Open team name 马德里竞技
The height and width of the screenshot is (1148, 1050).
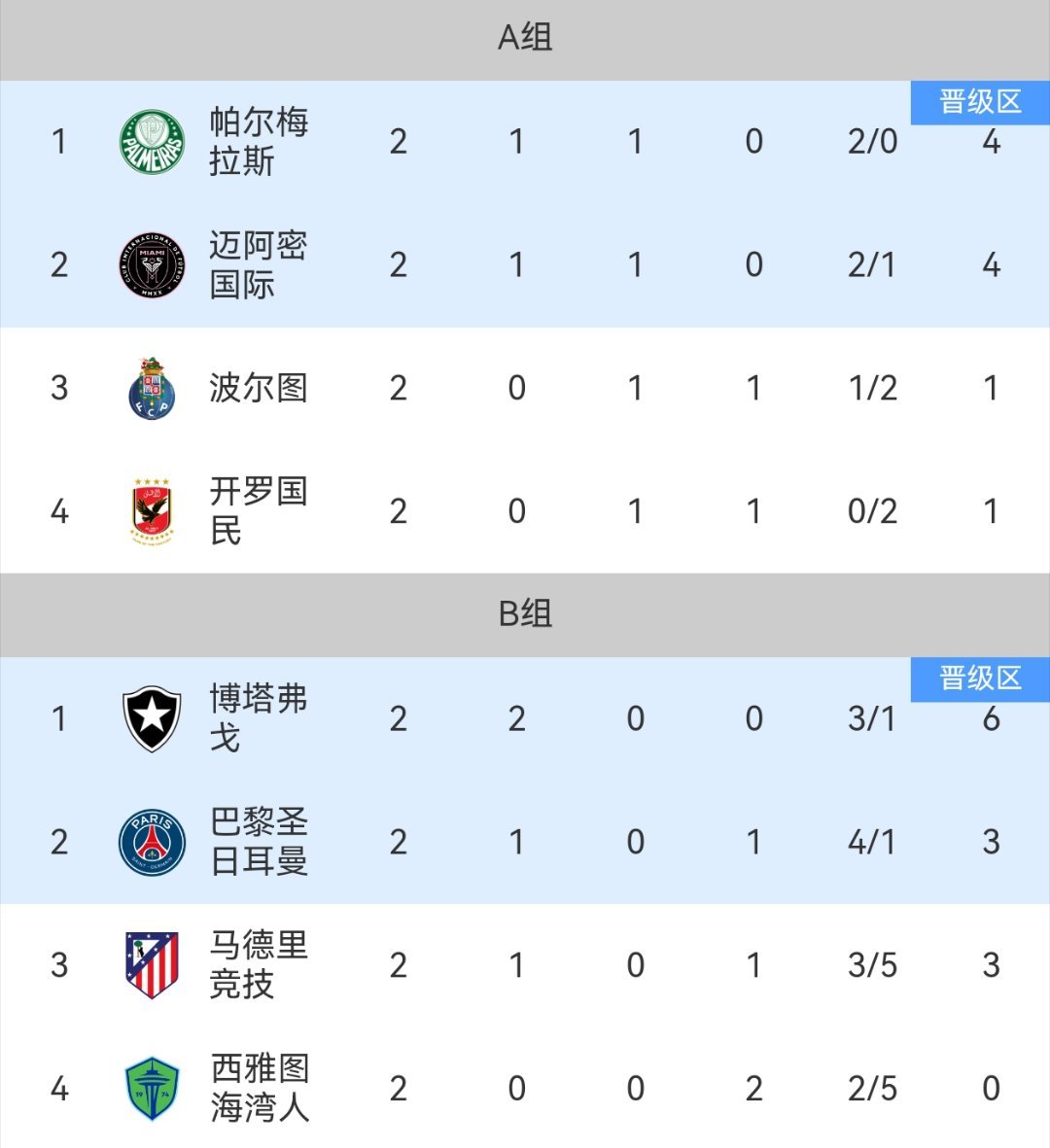pyautogui.click(x=259, y=965)
